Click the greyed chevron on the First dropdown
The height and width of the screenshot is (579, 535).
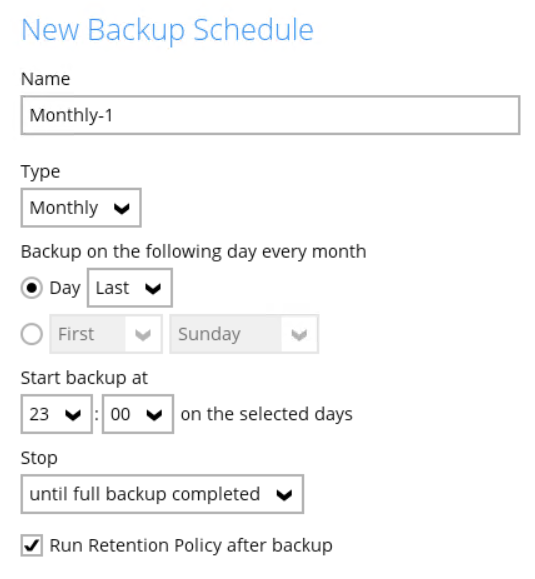click(x=143, y=335)
